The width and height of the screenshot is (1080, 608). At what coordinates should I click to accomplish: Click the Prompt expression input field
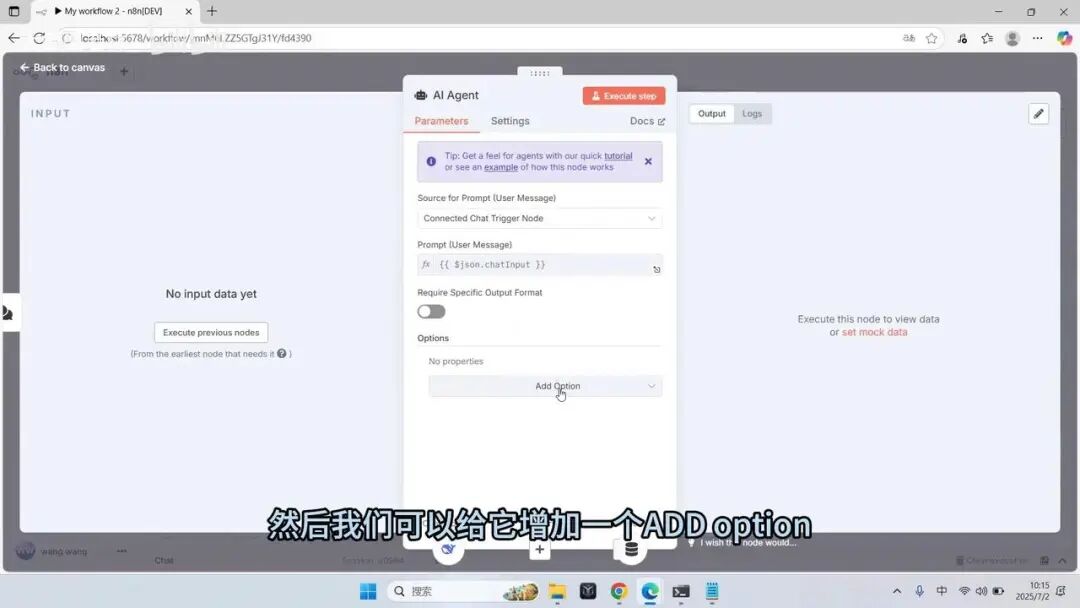pyautogui.click(x=539, y=264)
